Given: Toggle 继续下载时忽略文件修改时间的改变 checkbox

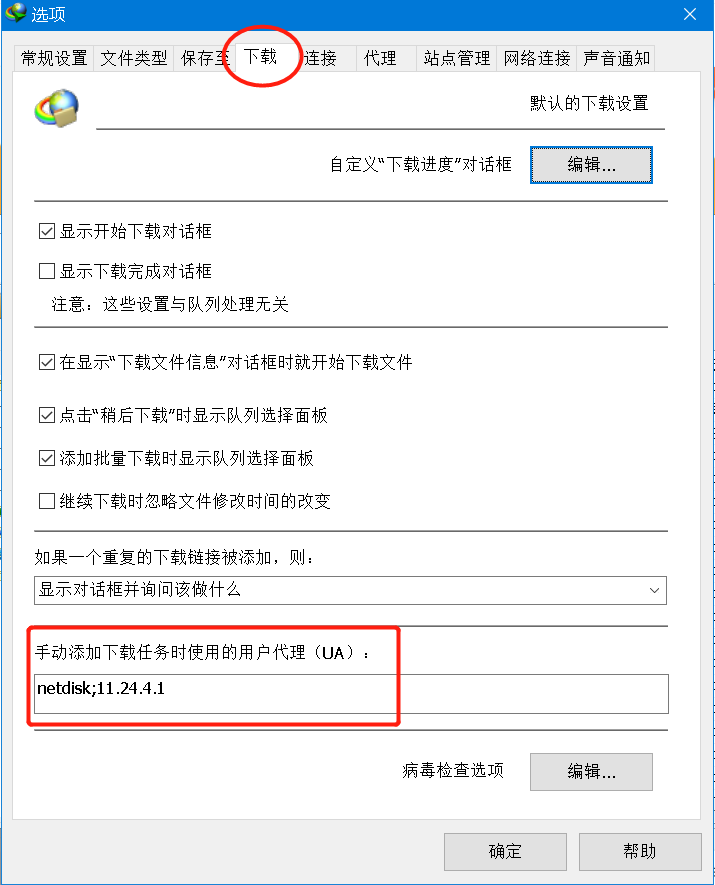Looking at the screenshot, I should pos(47,501).
